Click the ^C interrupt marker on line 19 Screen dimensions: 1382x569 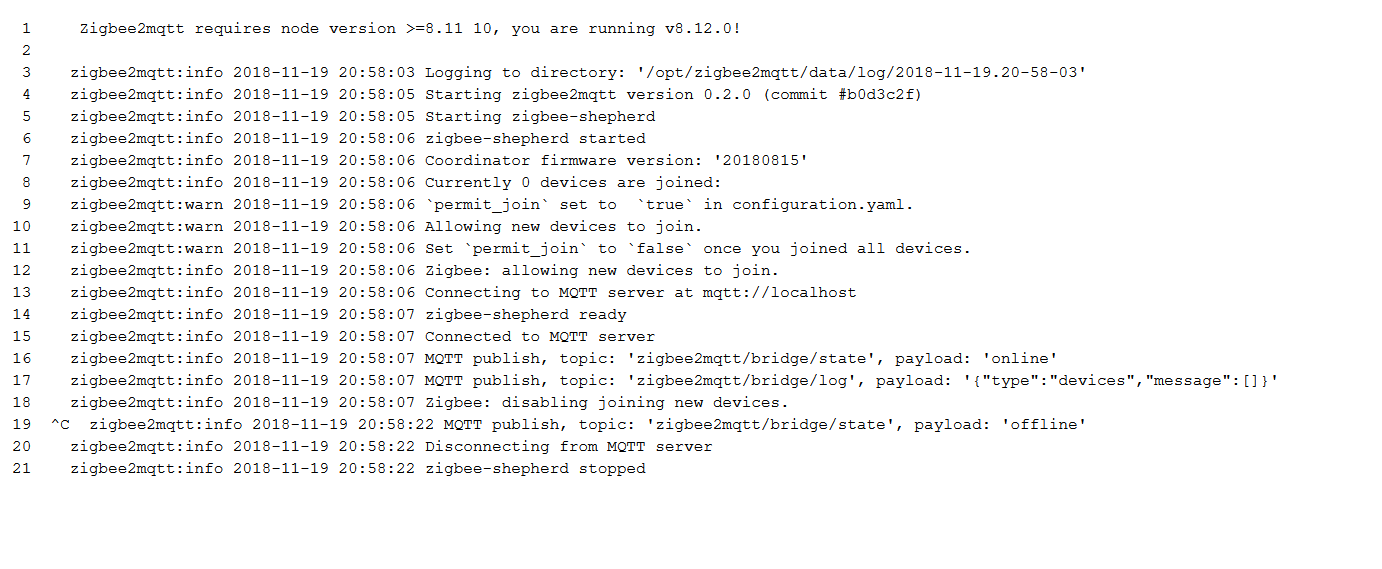60,424
